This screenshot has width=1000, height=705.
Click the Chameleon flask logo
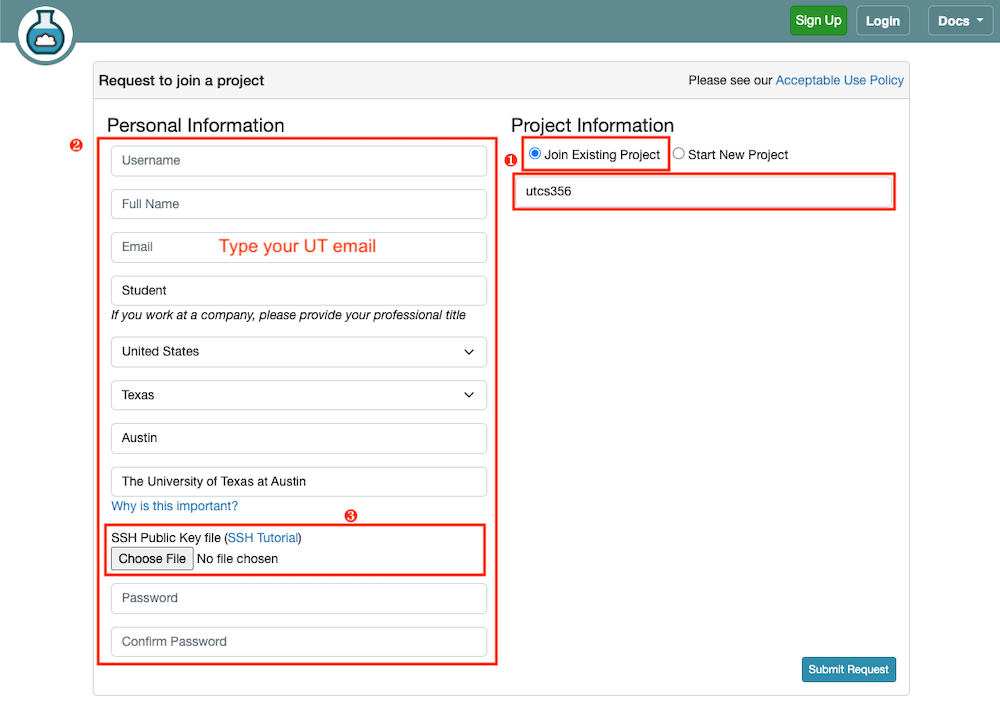pos(45,34)
